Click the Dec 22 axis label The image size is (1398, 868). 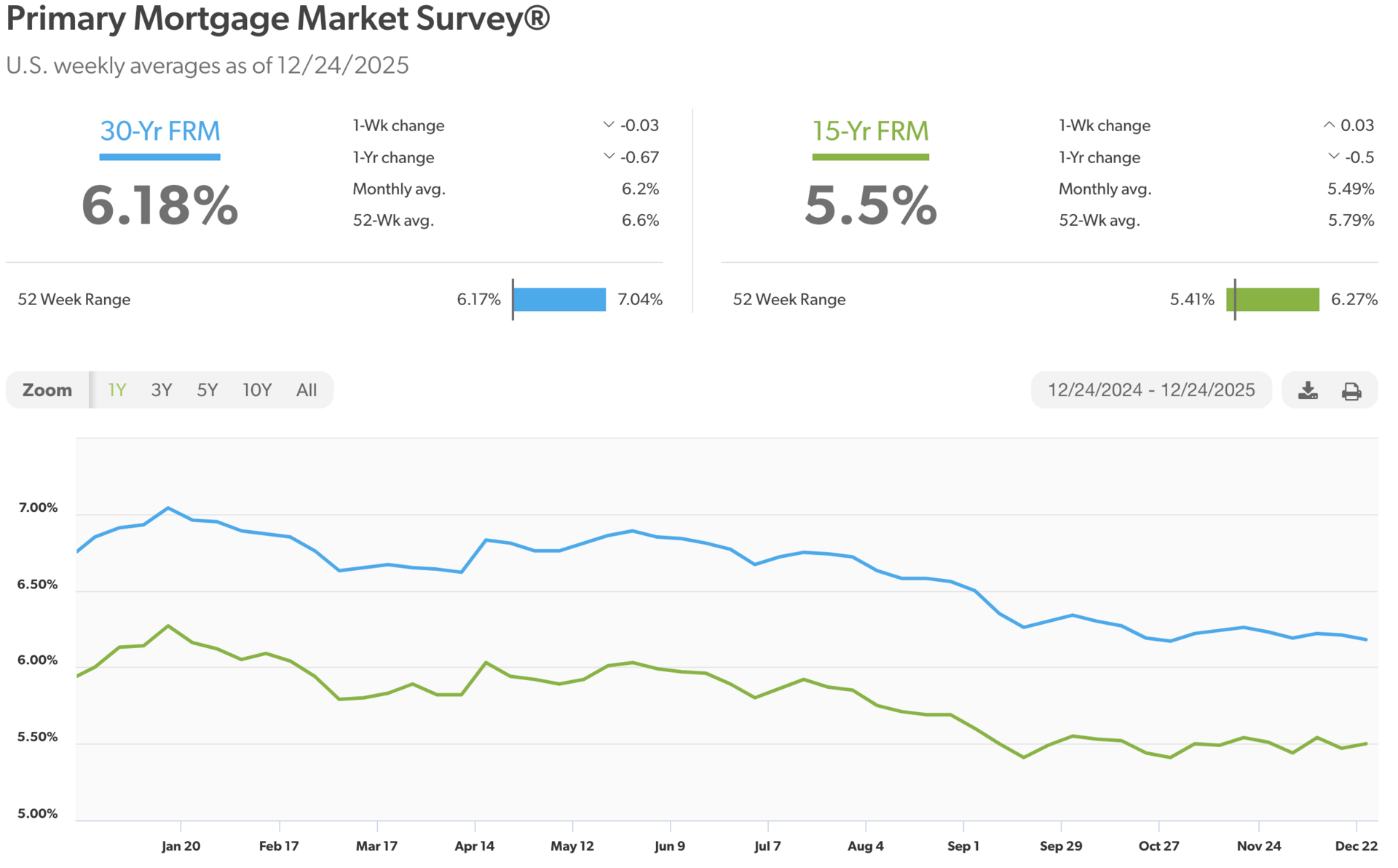1356,846
